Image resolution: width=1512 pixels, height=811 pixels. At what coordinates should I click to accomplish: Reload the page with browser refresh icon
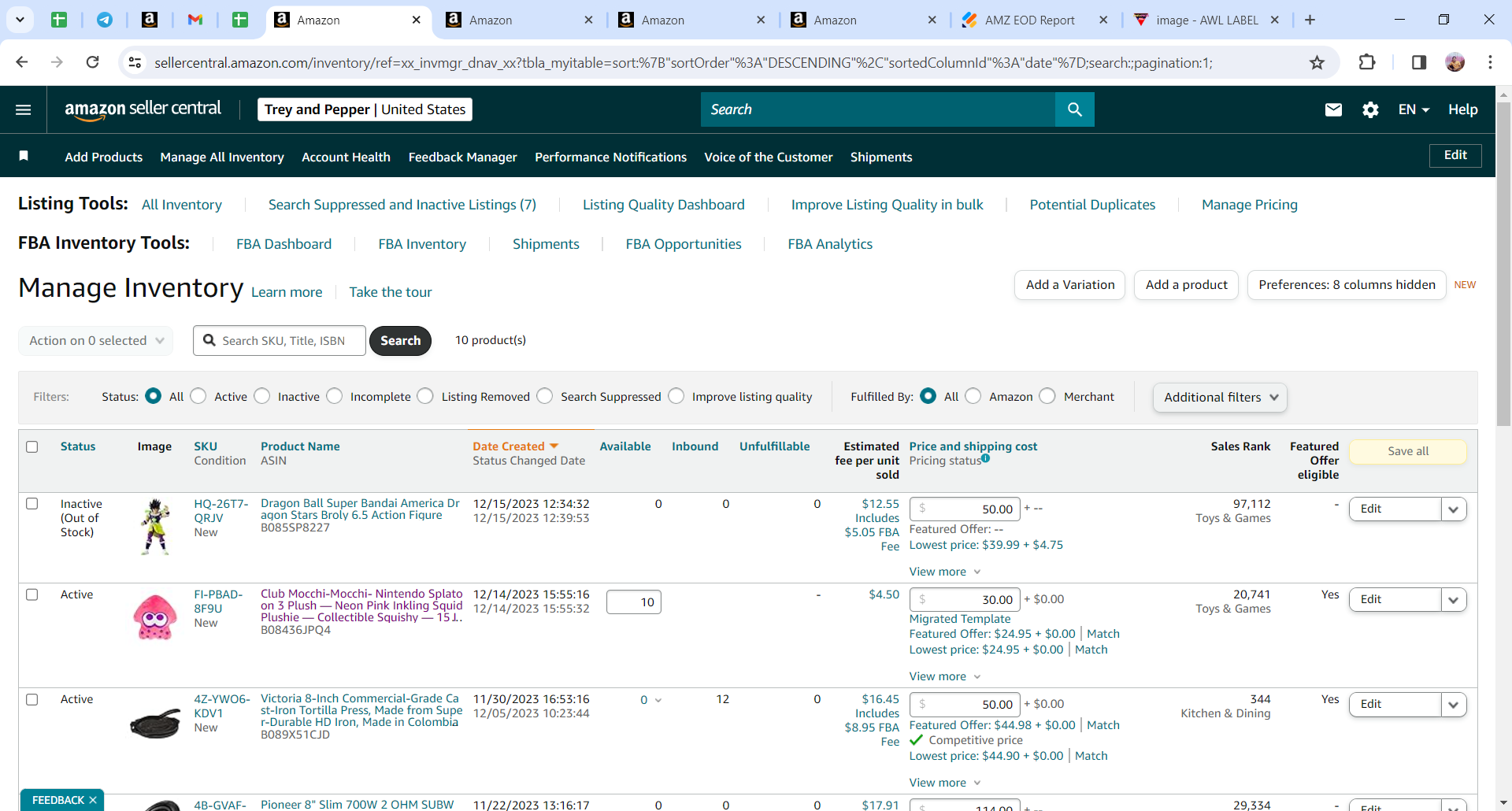click(93, 62)
